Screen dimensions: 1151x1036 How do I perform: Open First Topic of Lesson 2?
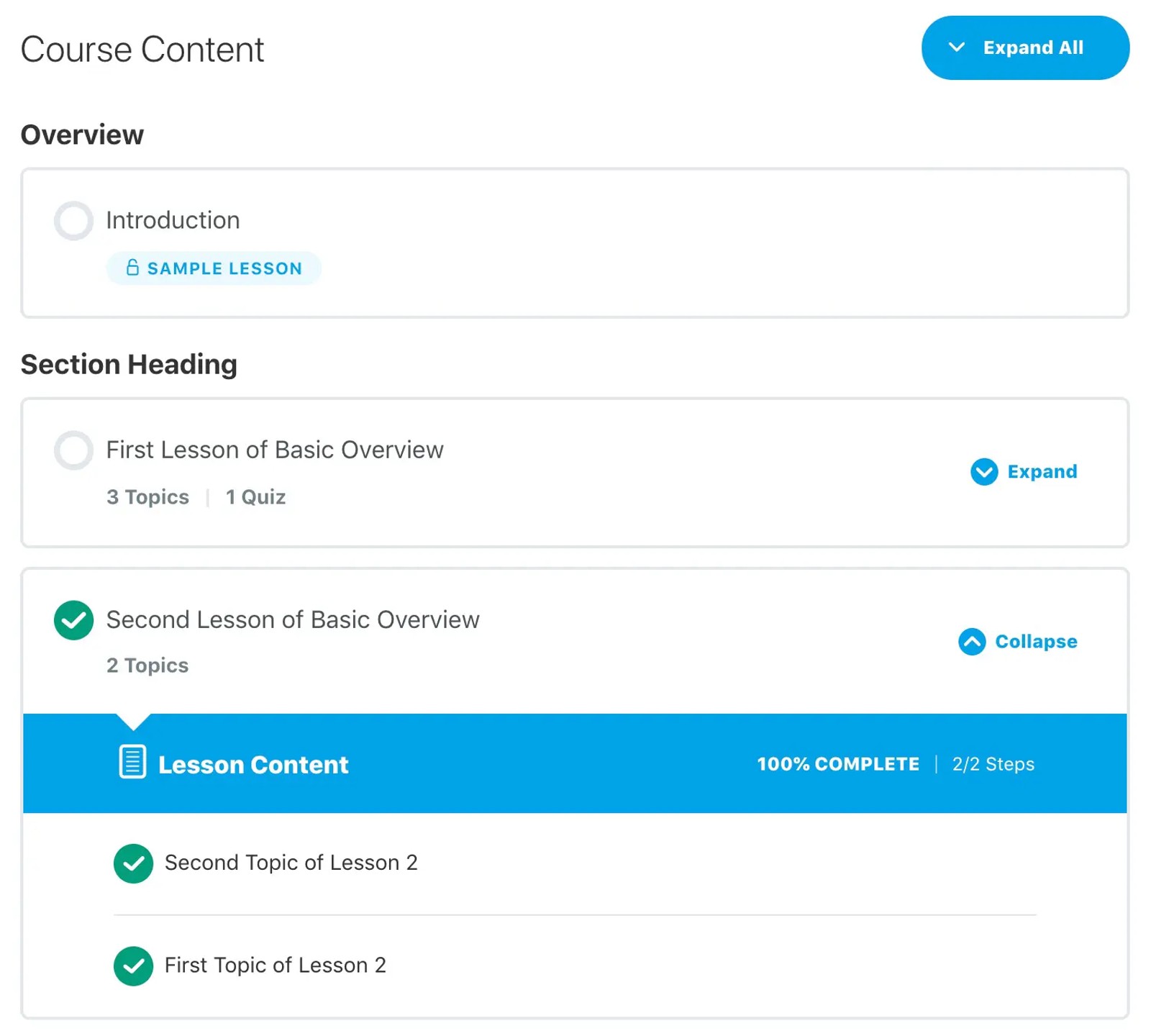pos(276,965)
